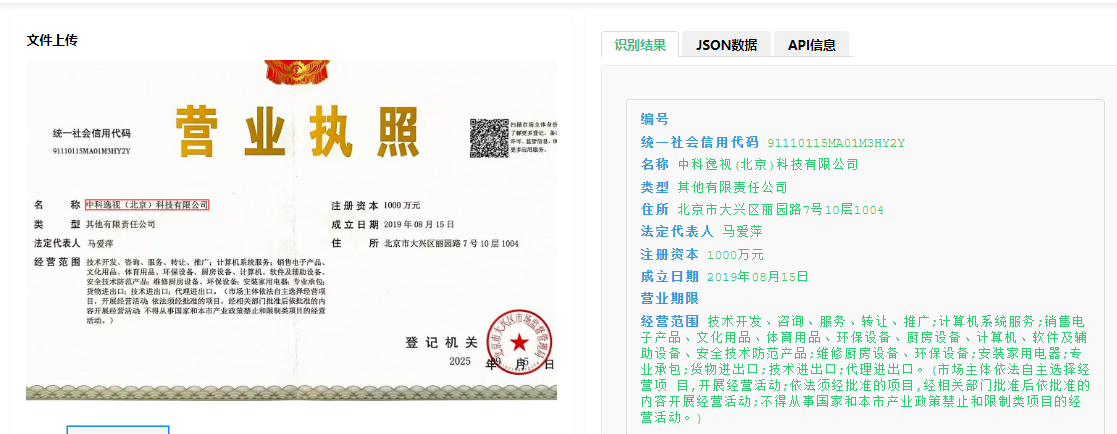Viewport: 1117px width, 434px height.
Task: Open the API信息 tab
Action: [x=811, y=44]
